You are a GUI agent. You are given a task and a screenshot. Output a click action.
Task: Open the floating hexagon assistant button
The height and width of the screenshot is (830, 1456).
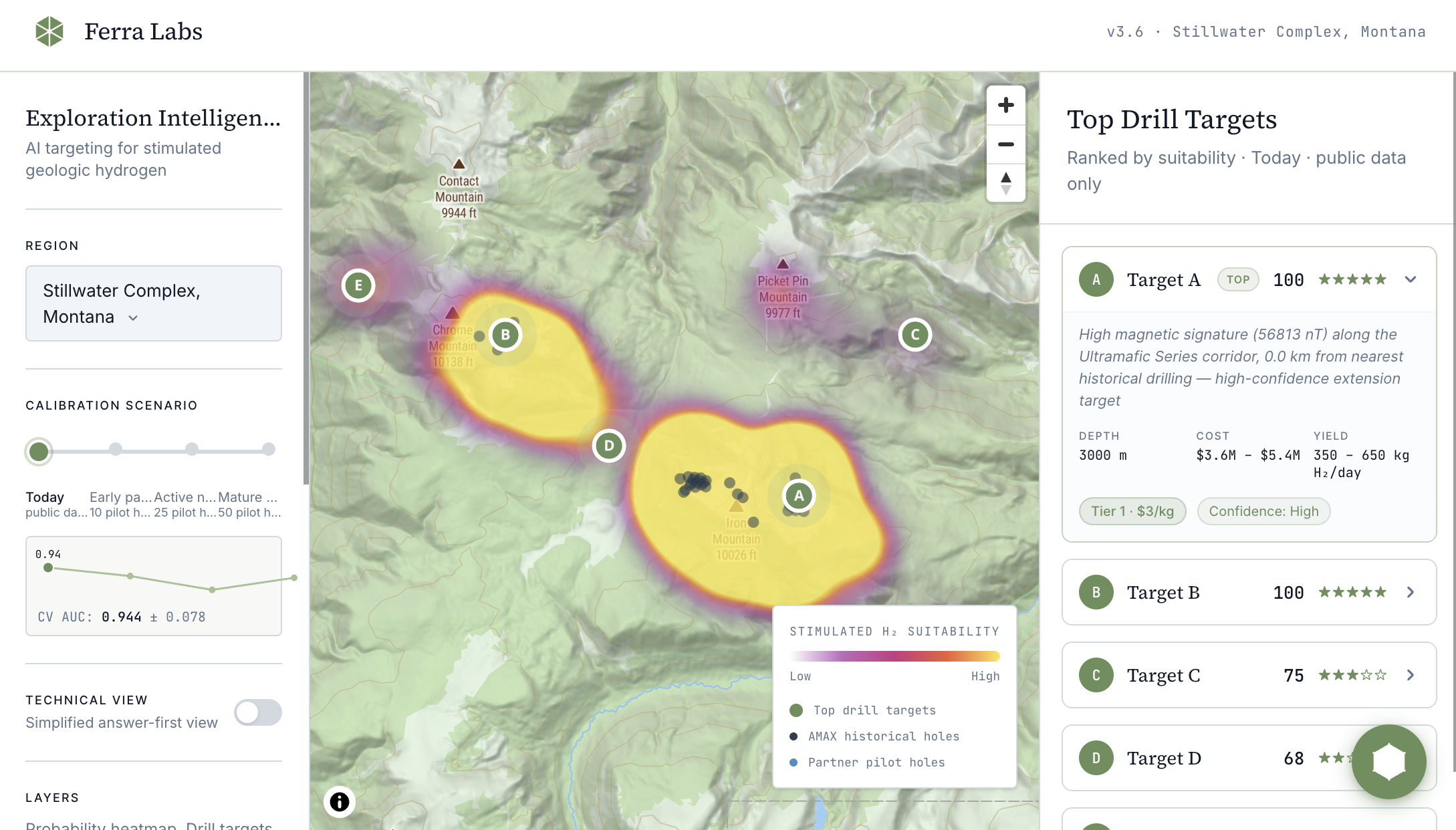click(1389, 762)
